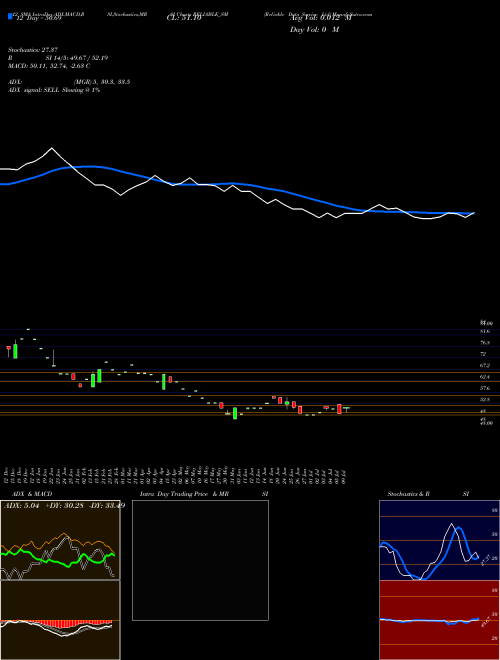Click the blue 12-day SMA legend square
500x660 pixels.
[x=10, y=16]
